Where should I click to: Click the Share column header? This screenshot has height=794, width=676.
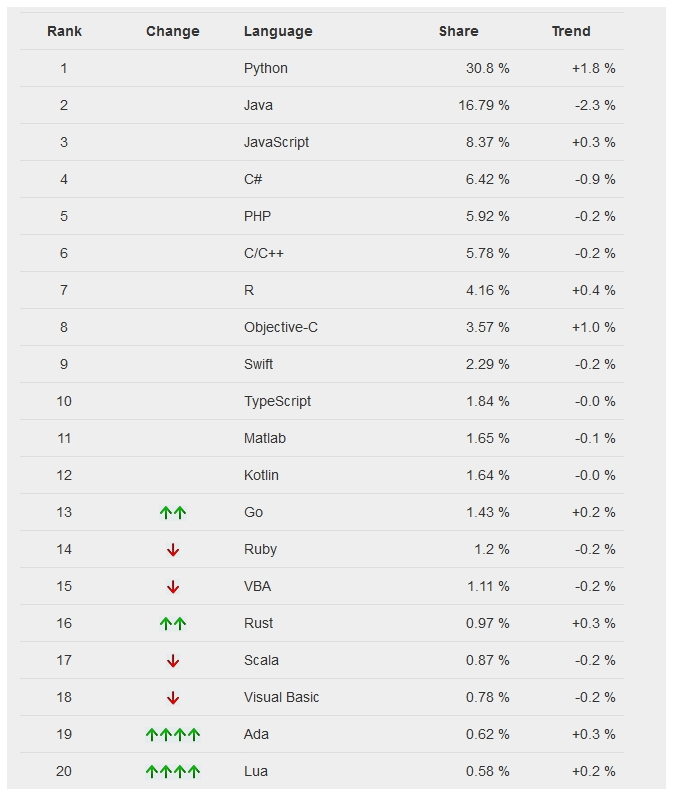(458, 31)
